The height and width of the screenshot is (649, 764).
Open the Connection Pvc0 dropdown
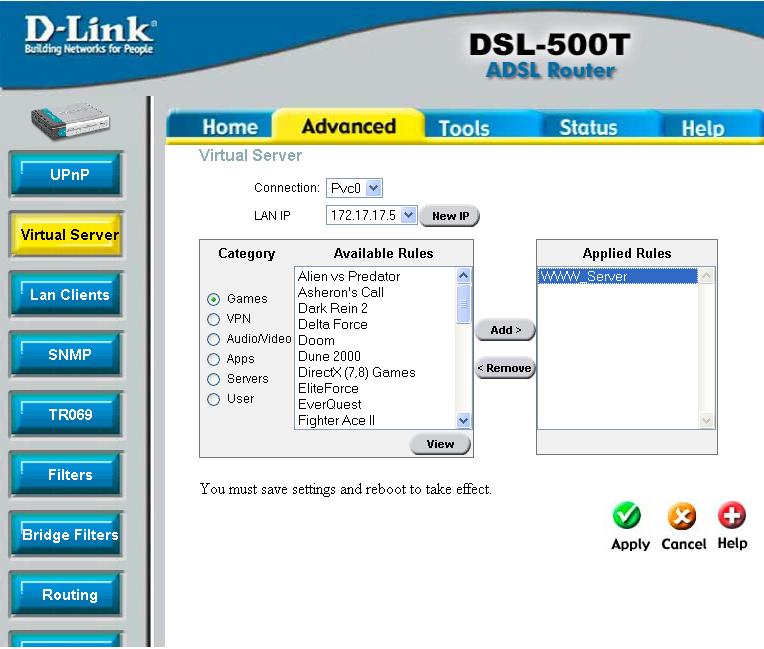pyautogui.click(x=355, y=188)
